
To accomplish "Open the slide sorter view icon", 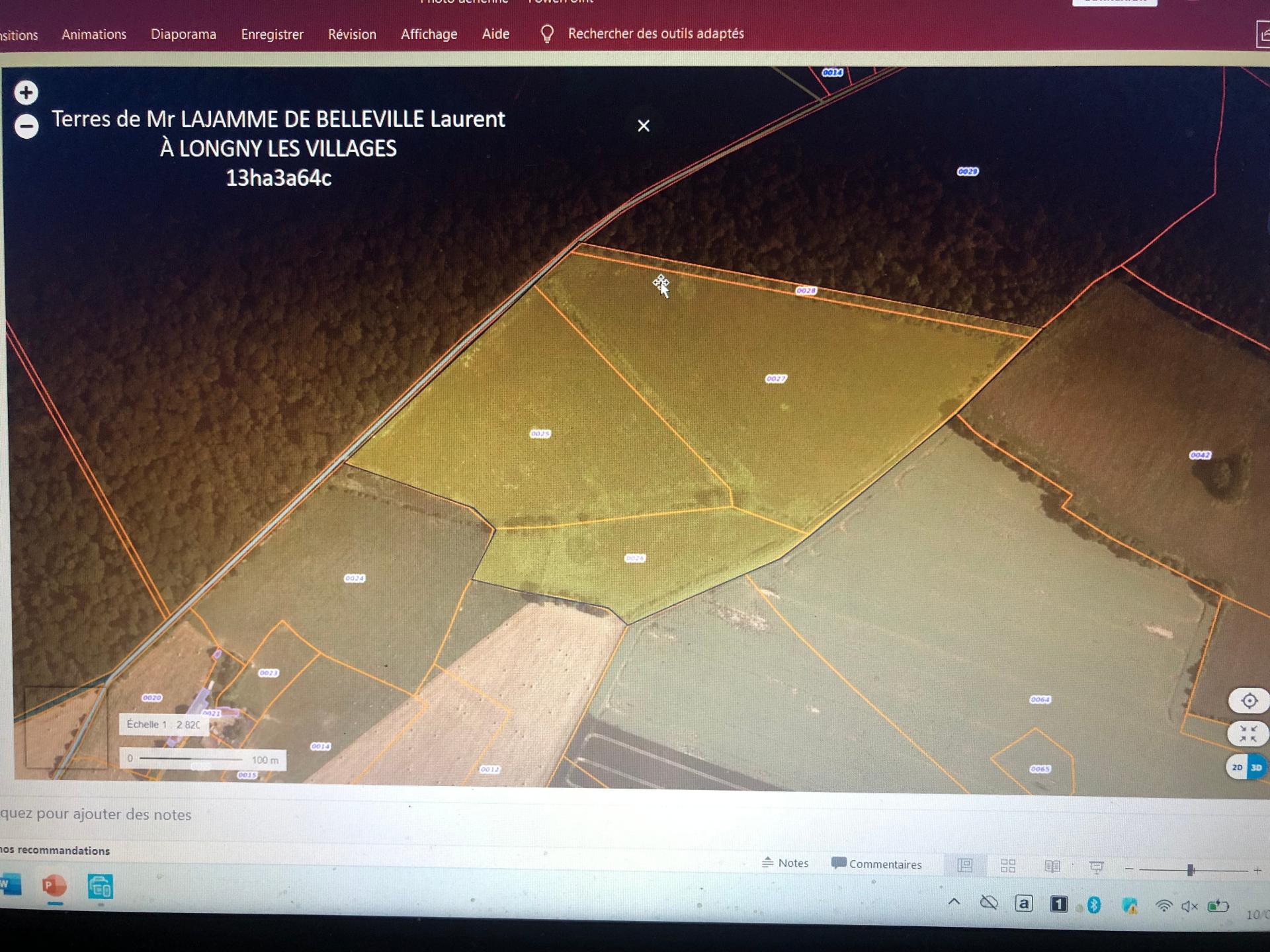I will point(1008,866).
